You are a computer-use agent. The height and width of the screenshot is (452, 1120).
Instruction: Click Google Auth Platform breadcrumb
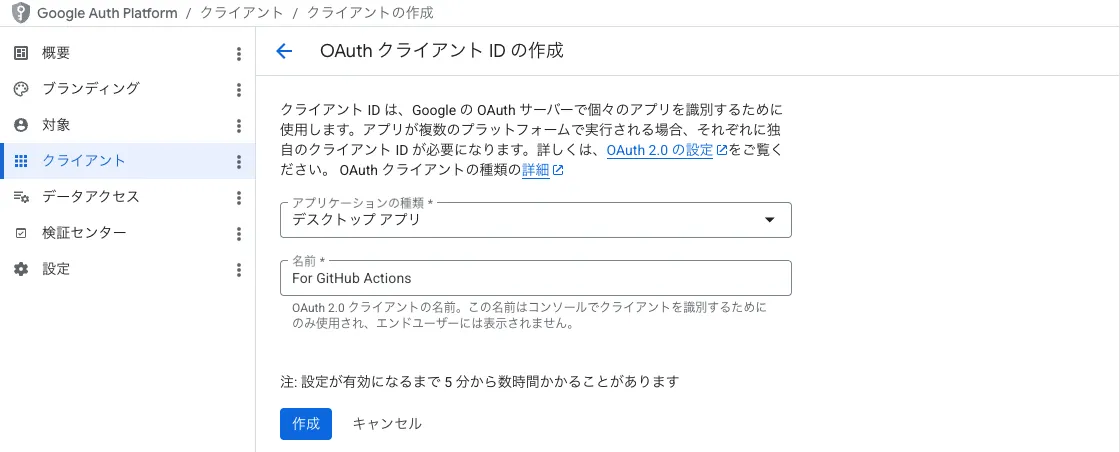107,13
